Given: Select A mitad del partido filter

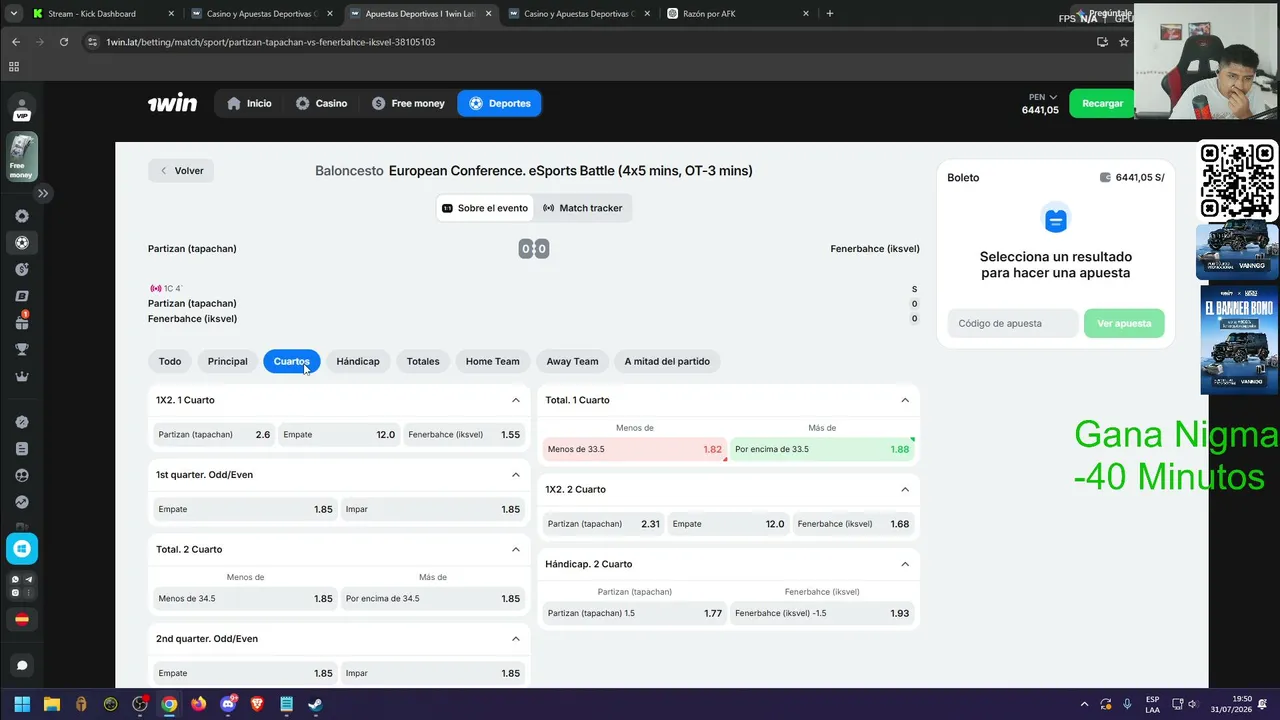Looking at the screenshot, I should [667, 361].
